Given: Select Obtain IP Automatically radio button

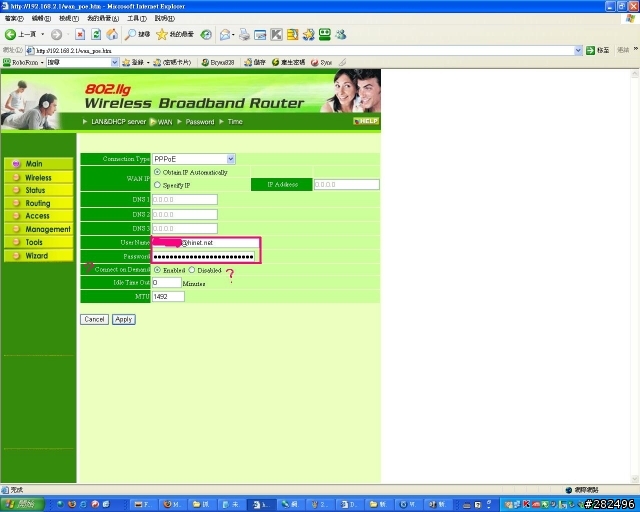Looking at the screenshot, I should point(157,172).
